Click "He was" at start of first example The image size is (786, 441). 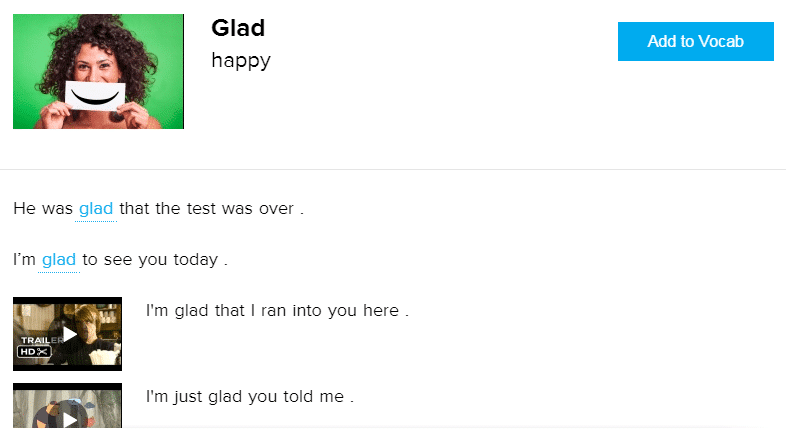(43, 209)
